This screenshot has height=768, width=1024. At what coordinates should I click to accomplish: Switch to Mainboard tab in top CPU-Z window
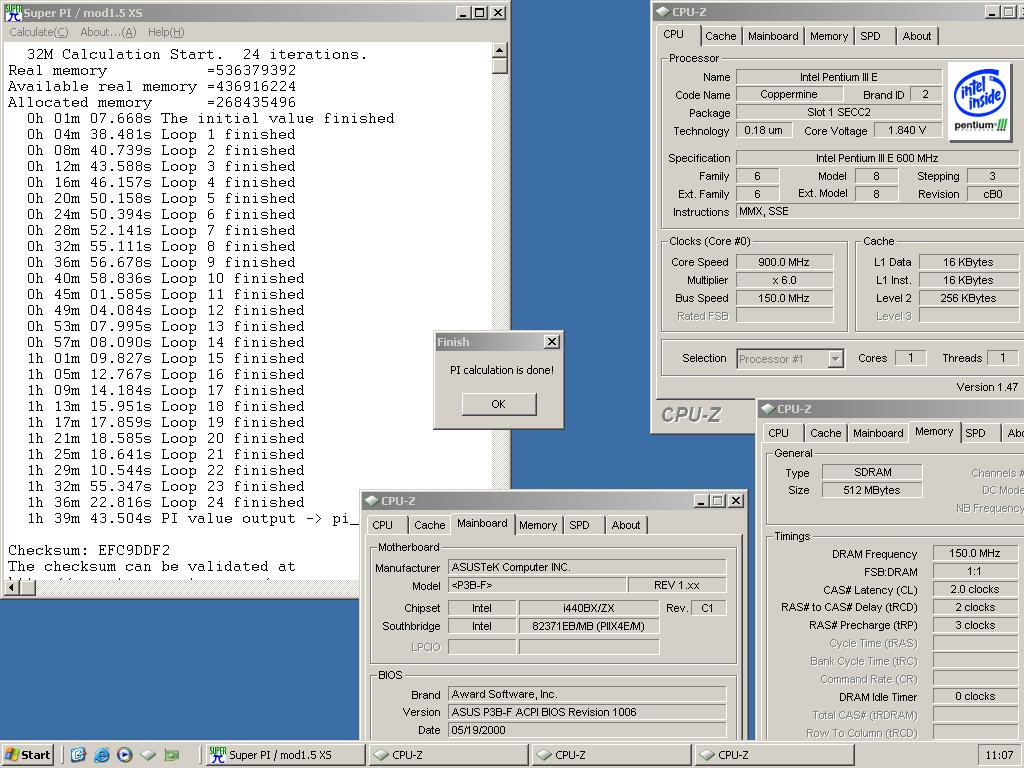pyautogui.click(x=773, y=37)
